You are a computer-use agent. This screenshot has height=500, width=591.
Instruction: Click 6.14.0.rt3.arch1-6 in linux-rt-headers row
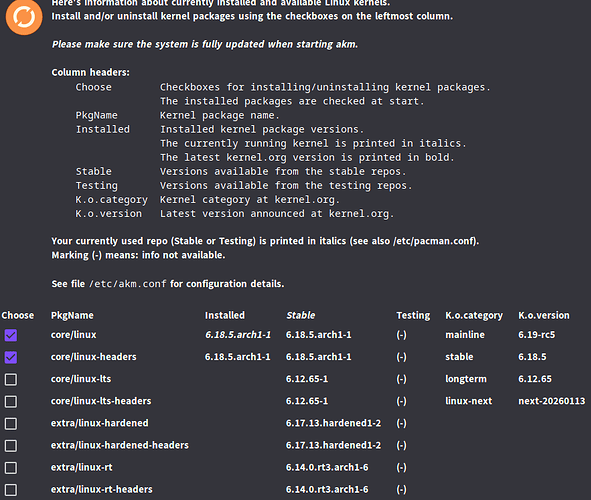coord(327,489)
